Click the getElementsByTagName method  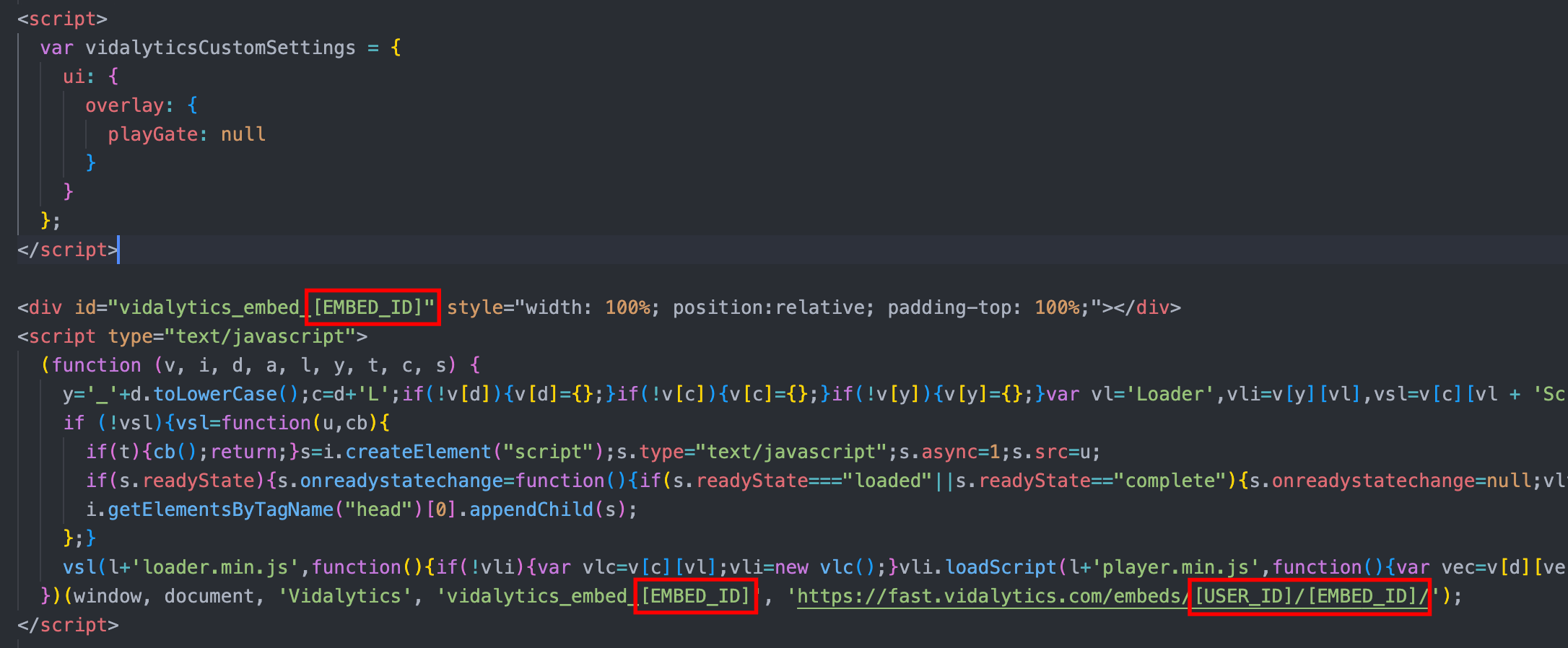(220, 509)
